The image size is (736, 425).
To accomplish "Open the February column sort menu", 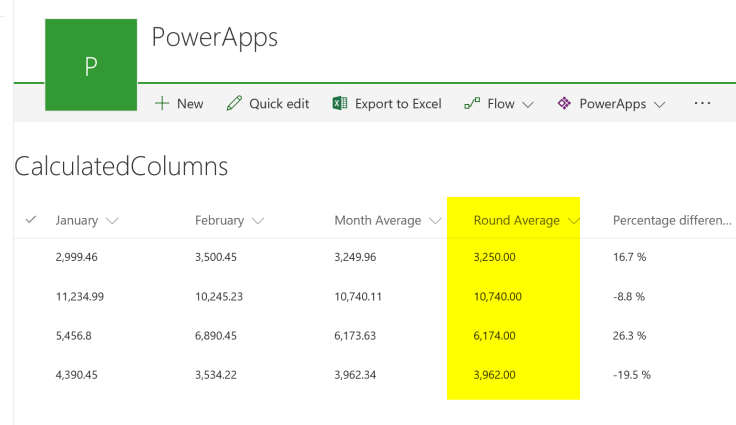I will [x=259, y=221].
